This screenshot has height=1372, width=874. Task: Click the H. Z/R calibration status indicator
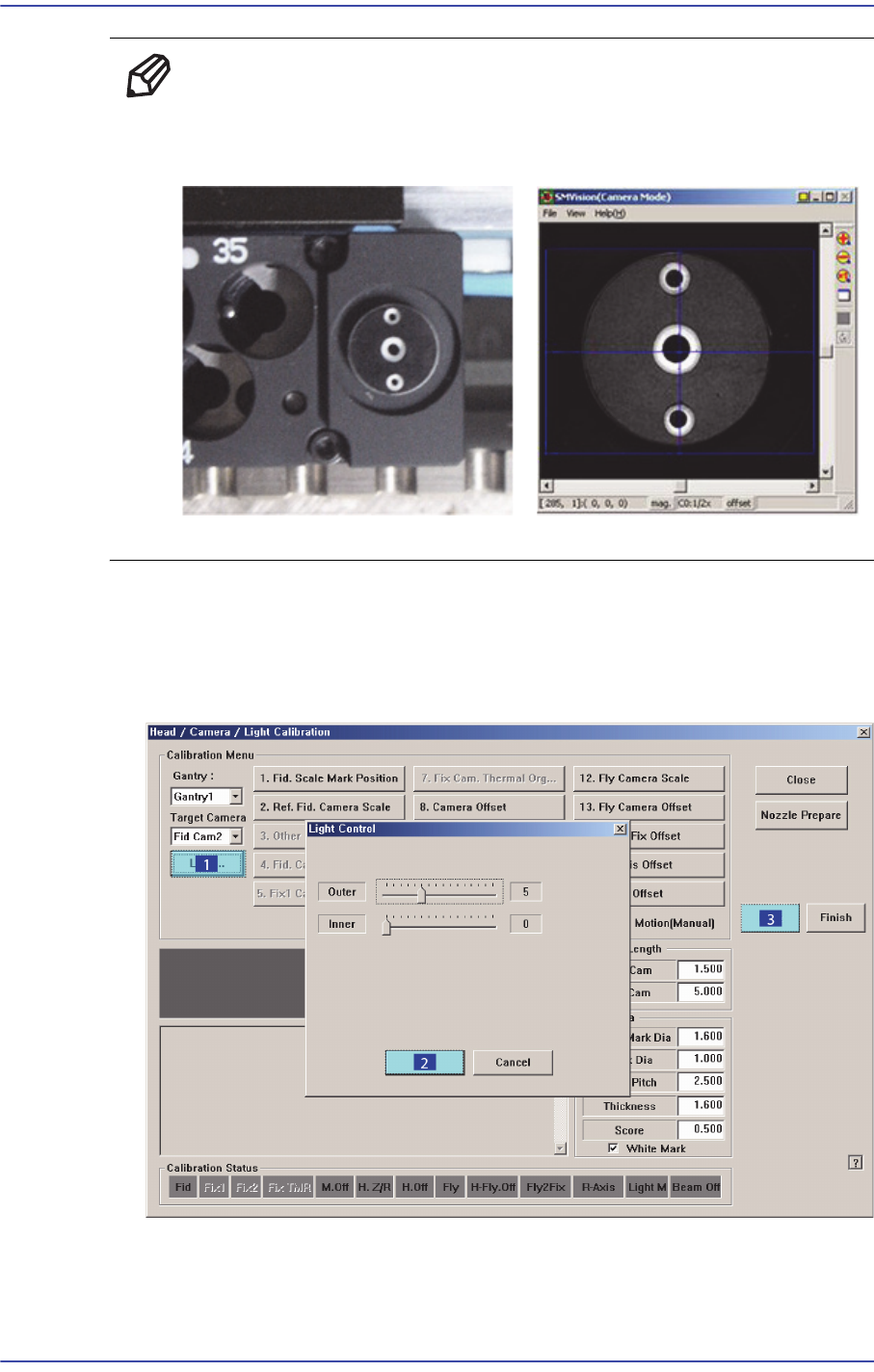pos(375,1187)
